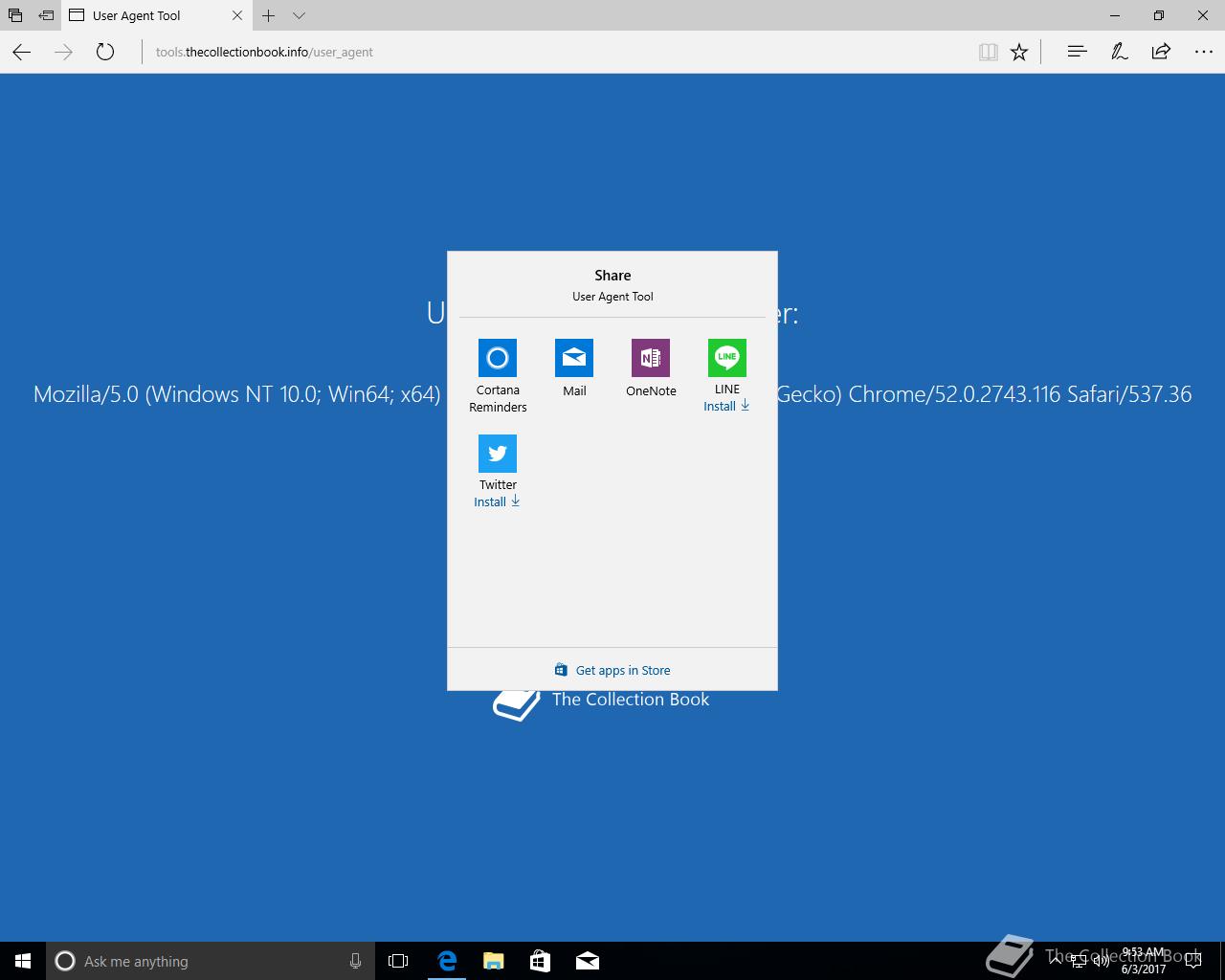Go forward in browser history
This screenshot has height=980, width=1225.
pos(64,52)
